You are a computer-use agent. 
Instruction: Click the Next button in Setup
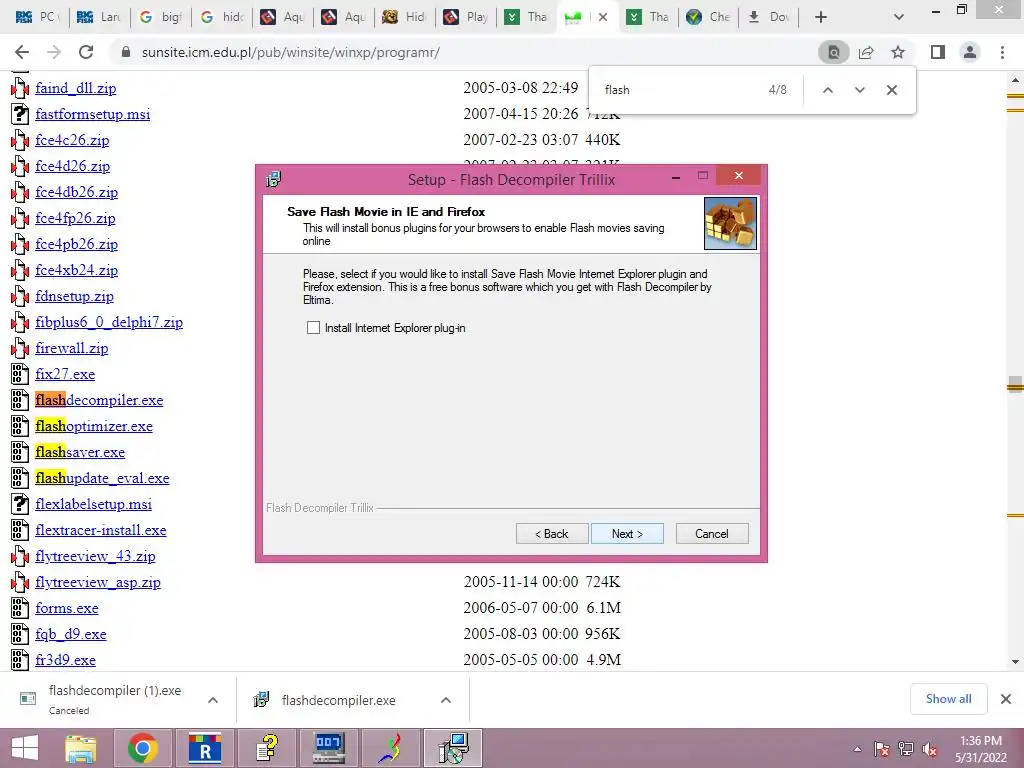(x=627, y=534)
